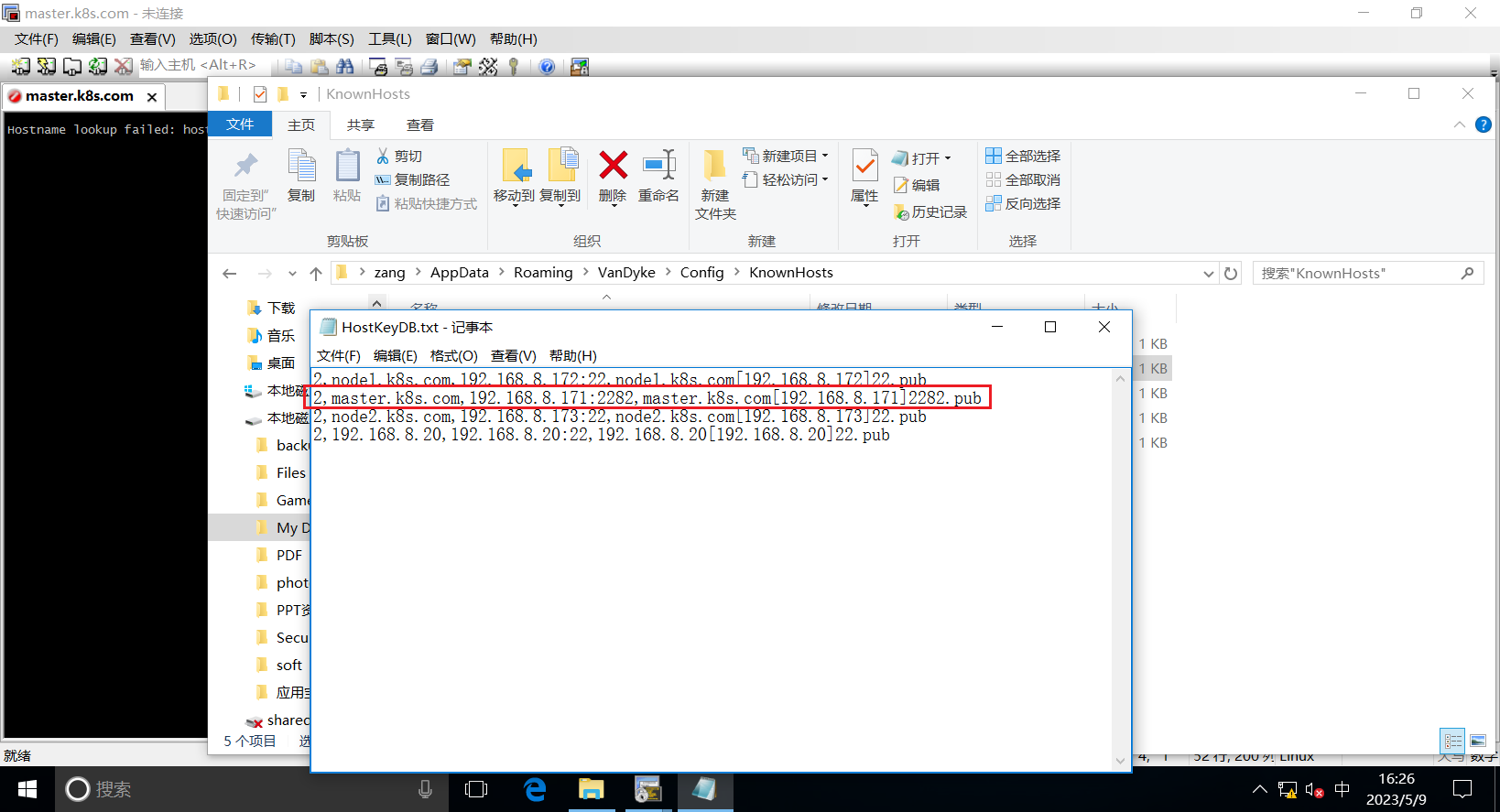Screen dimensions: 1500x812
Task: Click the refresh button beside address bar
Action: 1231,273
